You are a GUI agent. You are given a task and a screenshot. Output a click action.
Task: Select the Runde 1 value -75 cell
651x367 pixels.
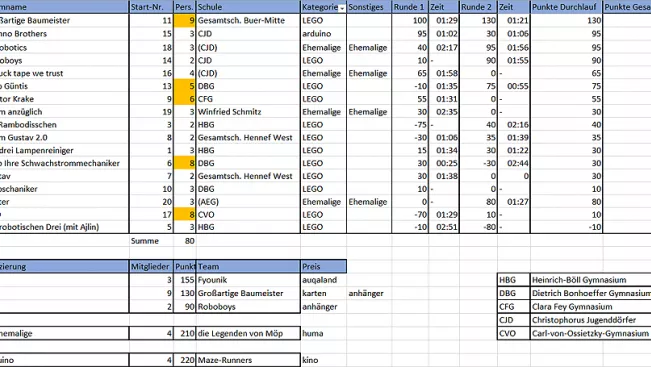(410, 125)
